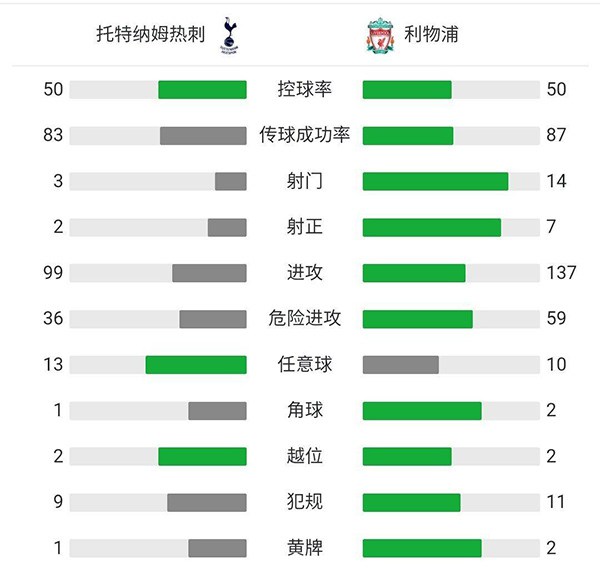Click Tottenham's green 任意球 free kick bar
Screen dimensions: 600x568
click(196, 364)
